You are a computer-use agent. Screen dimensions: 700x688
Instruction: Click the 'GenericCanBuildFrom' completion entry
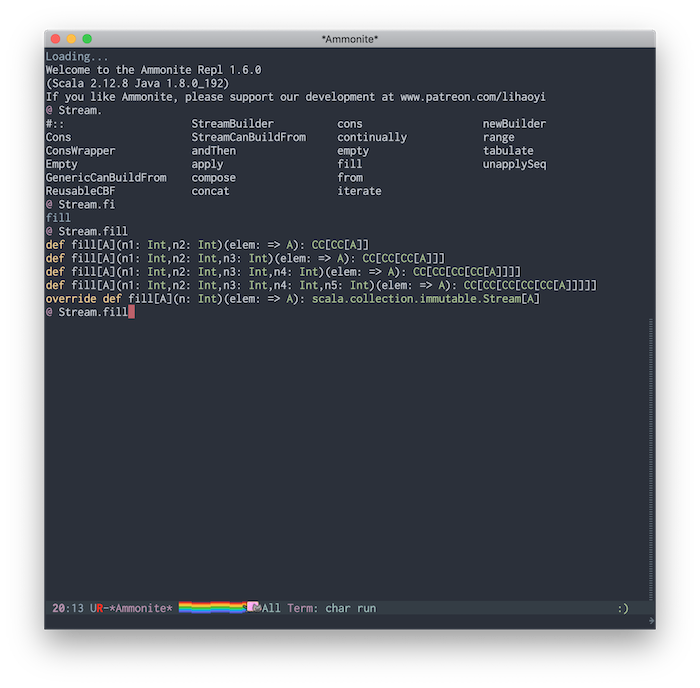106,177
